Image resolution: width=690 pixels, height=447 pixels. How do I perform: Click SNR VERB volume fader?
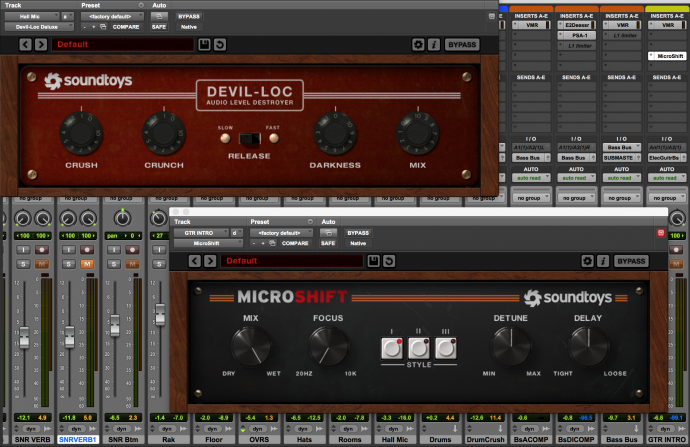click(24, 337)
